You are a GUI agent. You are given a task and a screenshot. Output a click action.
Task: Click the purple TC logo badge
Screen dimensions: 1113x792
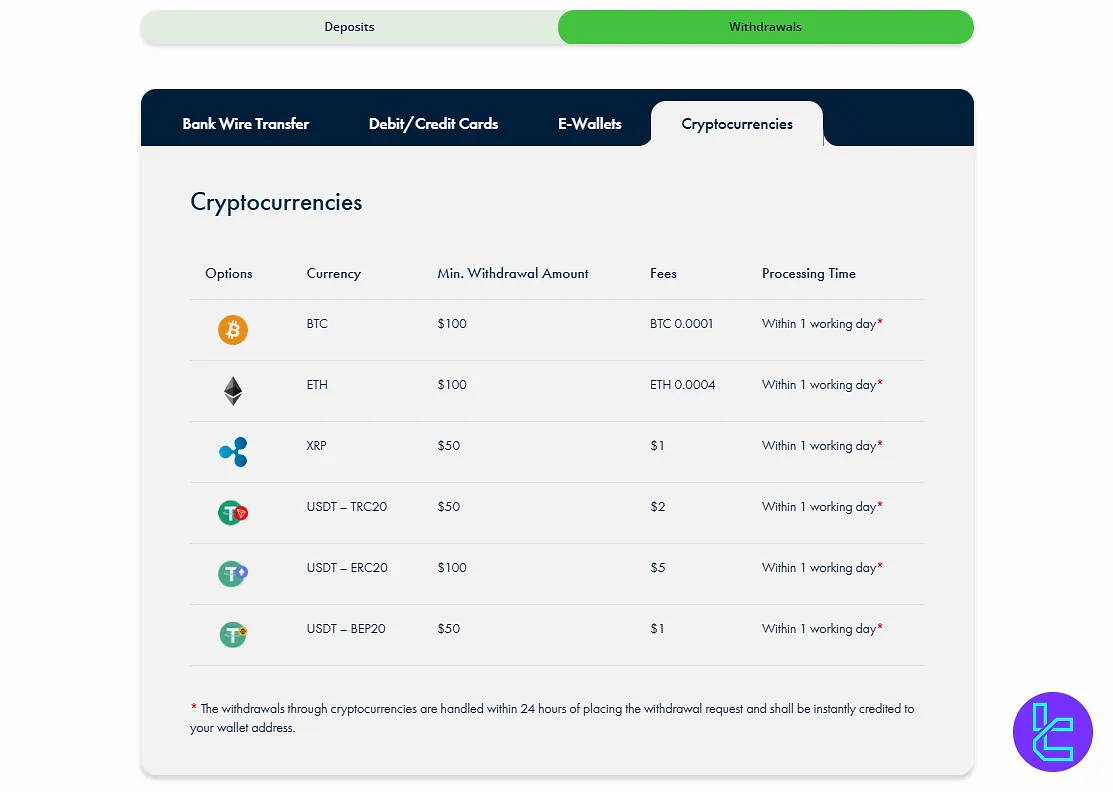pos(1053,732)
